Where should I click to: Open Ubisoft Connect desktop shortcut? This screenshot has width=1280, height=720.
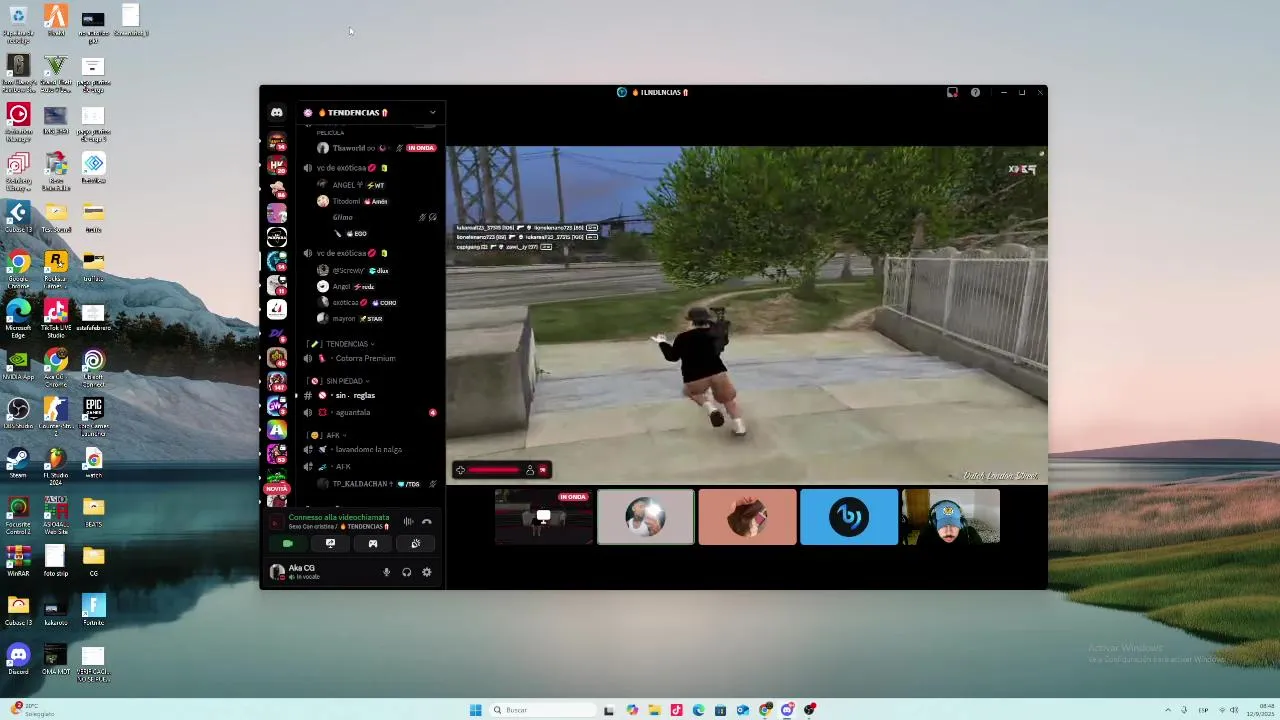click(93, 367)
